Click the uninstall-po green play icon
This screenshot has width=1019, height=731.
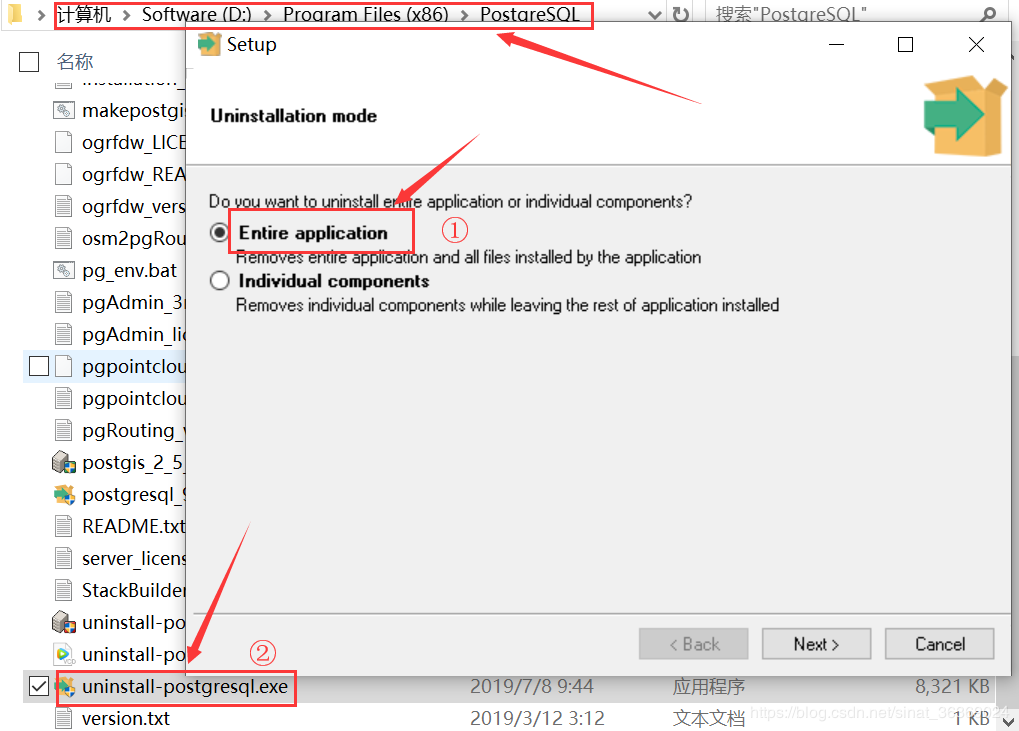pyautogui.click(x=64, y=654)
